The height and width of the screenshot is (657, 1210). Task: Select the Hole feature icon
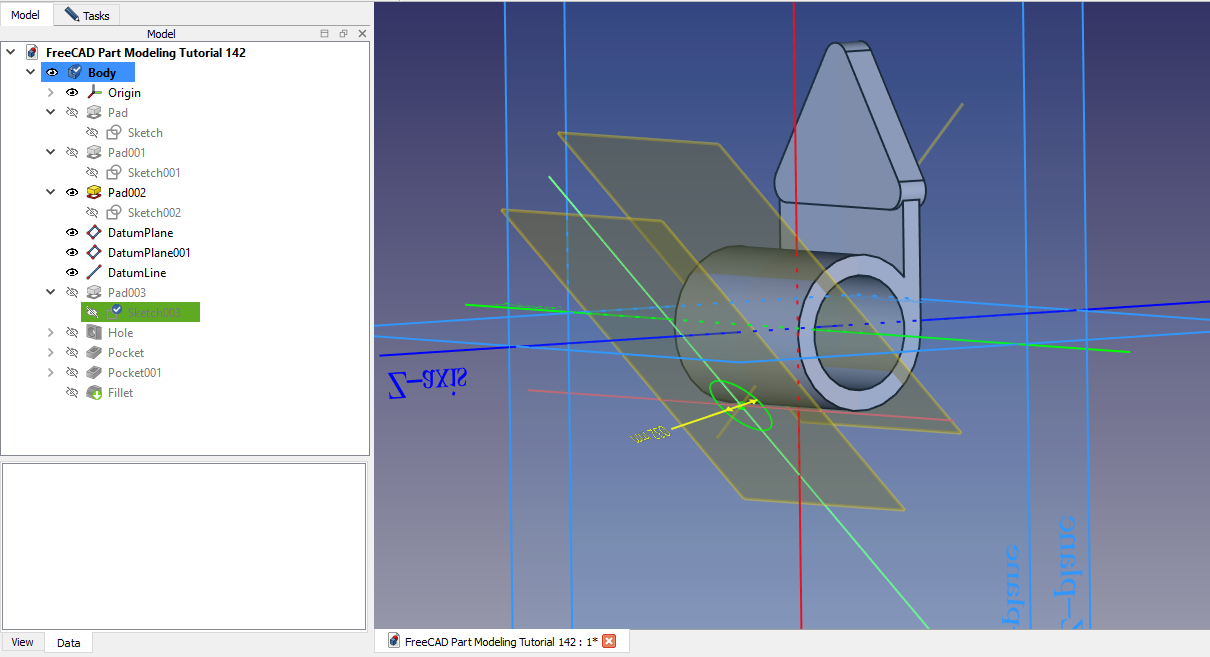tap(95, 333)
